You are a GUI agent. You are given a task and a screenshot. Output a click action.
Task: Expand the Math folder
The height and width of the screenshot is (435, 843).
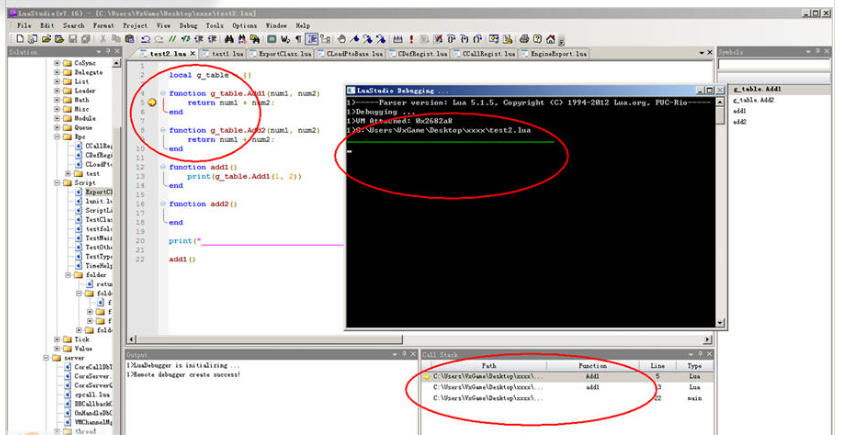click(x=57, y=99)
